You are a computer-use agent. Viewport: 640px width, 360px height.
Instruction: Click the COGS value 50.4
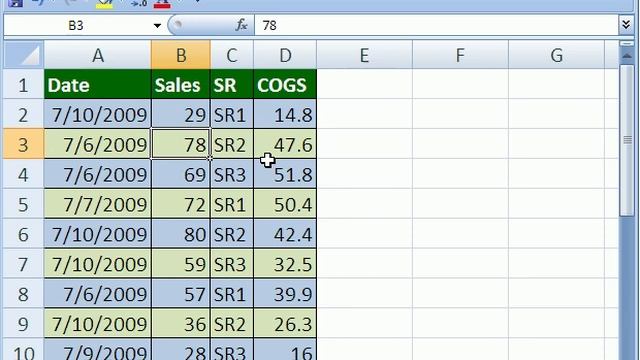coord(285,204)
